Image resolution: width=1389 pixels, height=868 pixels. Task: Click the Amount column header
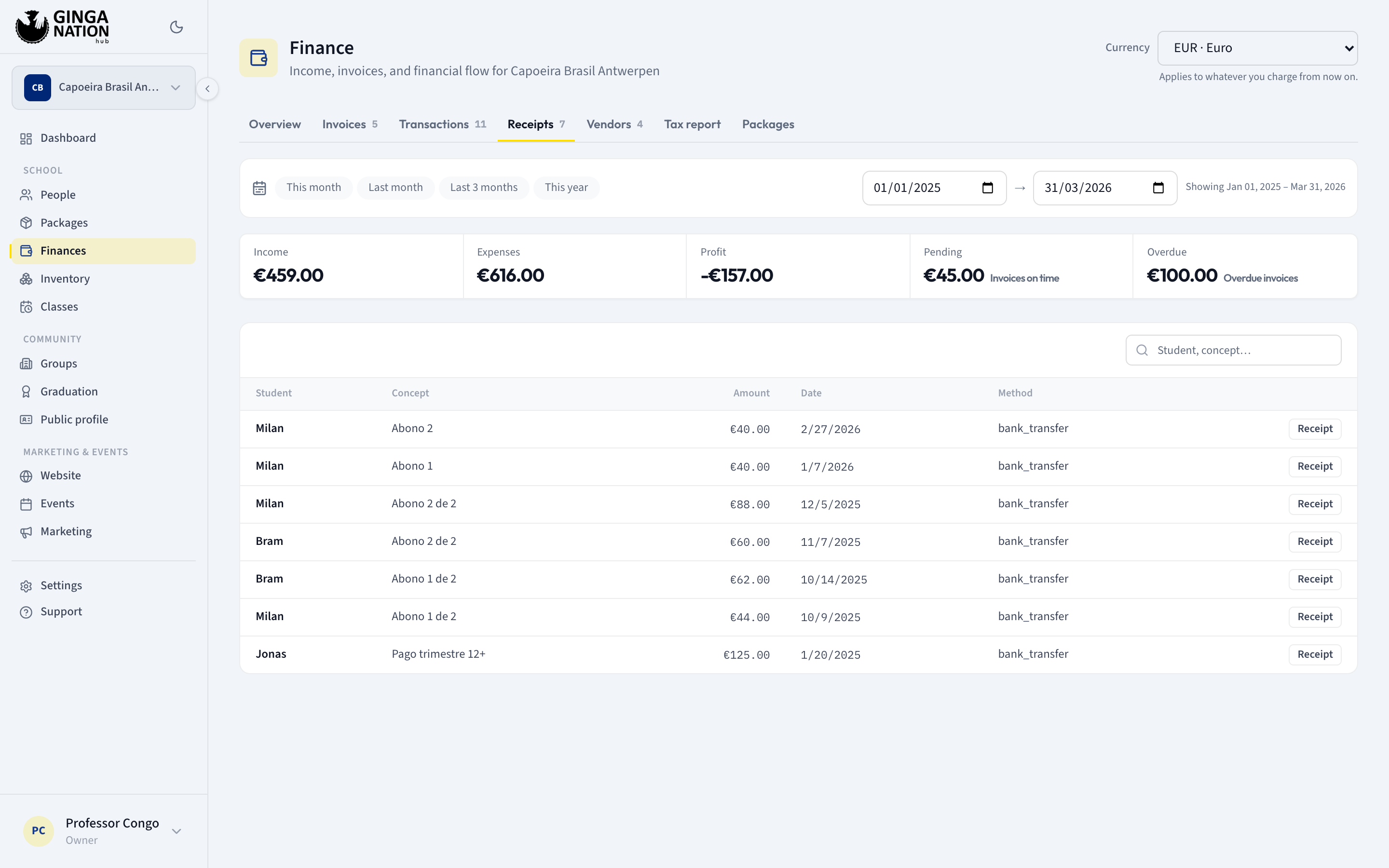point(751,393)
